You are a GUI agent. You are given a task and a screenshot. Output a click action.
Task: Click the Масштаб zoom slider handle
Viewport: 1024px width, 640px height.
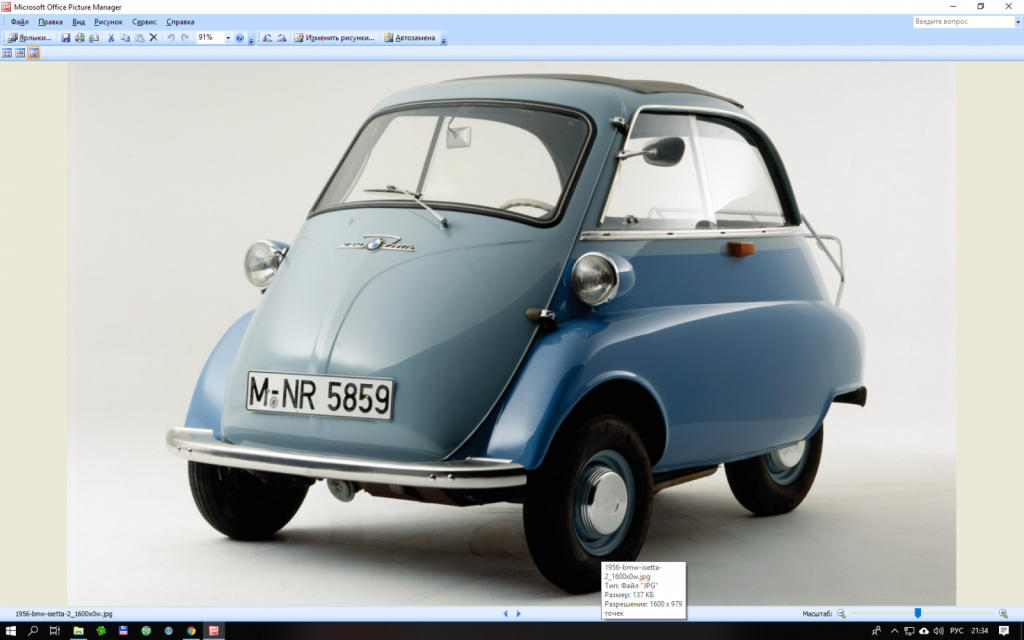[917, 613]
